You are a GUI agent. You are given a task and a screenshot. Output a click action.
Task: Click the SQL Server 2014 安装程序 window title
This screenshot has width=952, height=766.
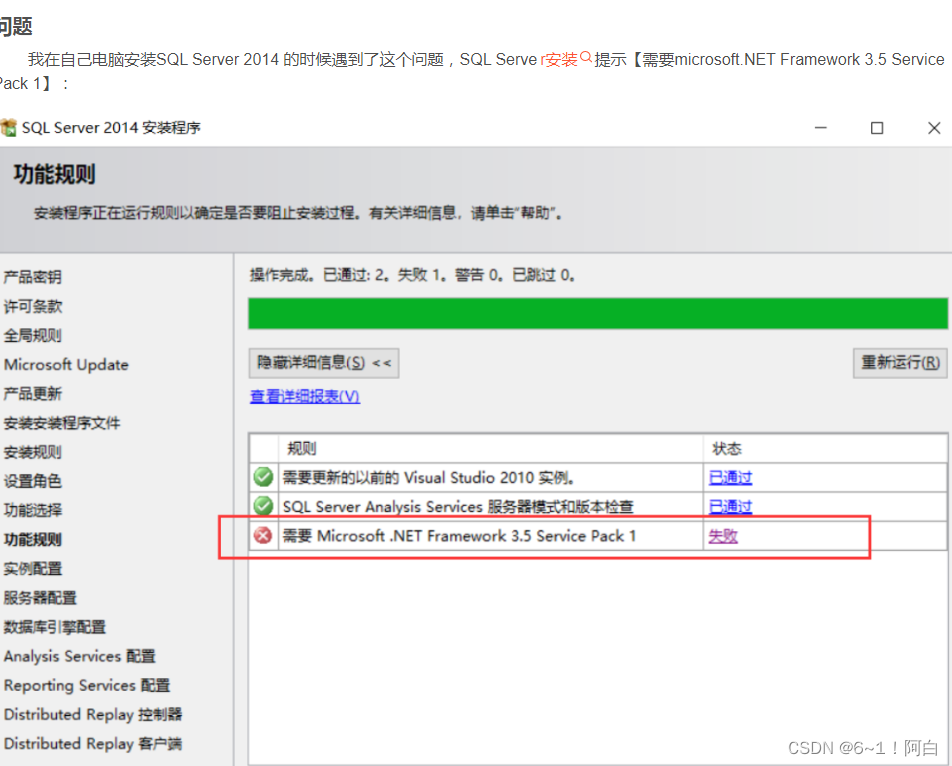click(x=111, y=128)
